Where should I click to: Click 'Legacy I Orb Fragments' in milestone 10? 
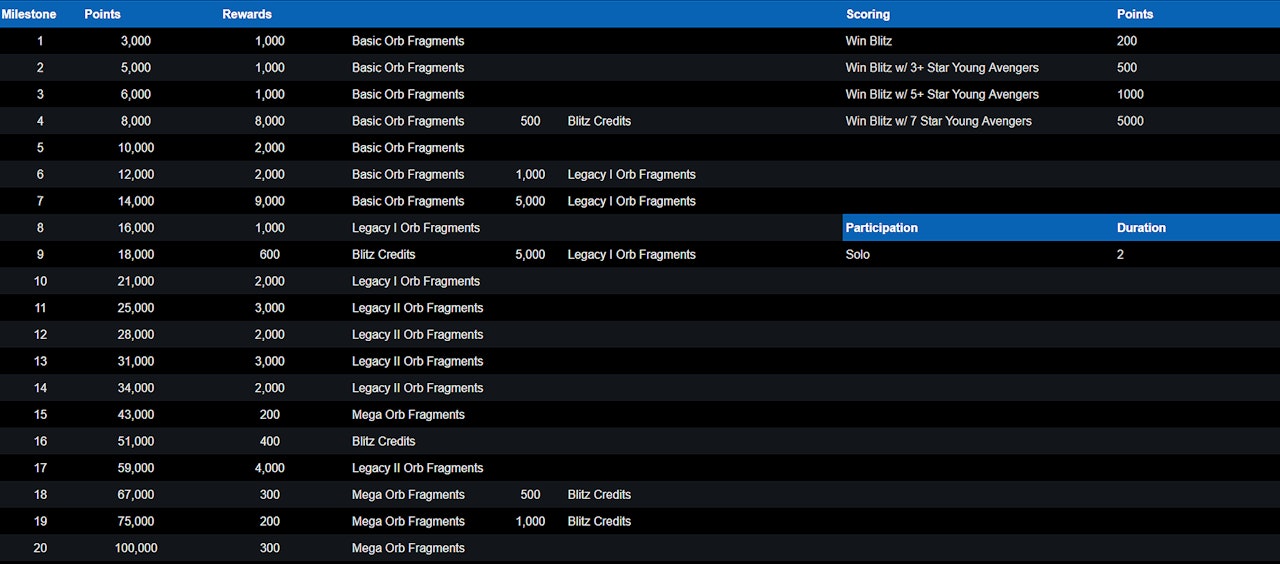pyautogui.click(x=416, y=281)
